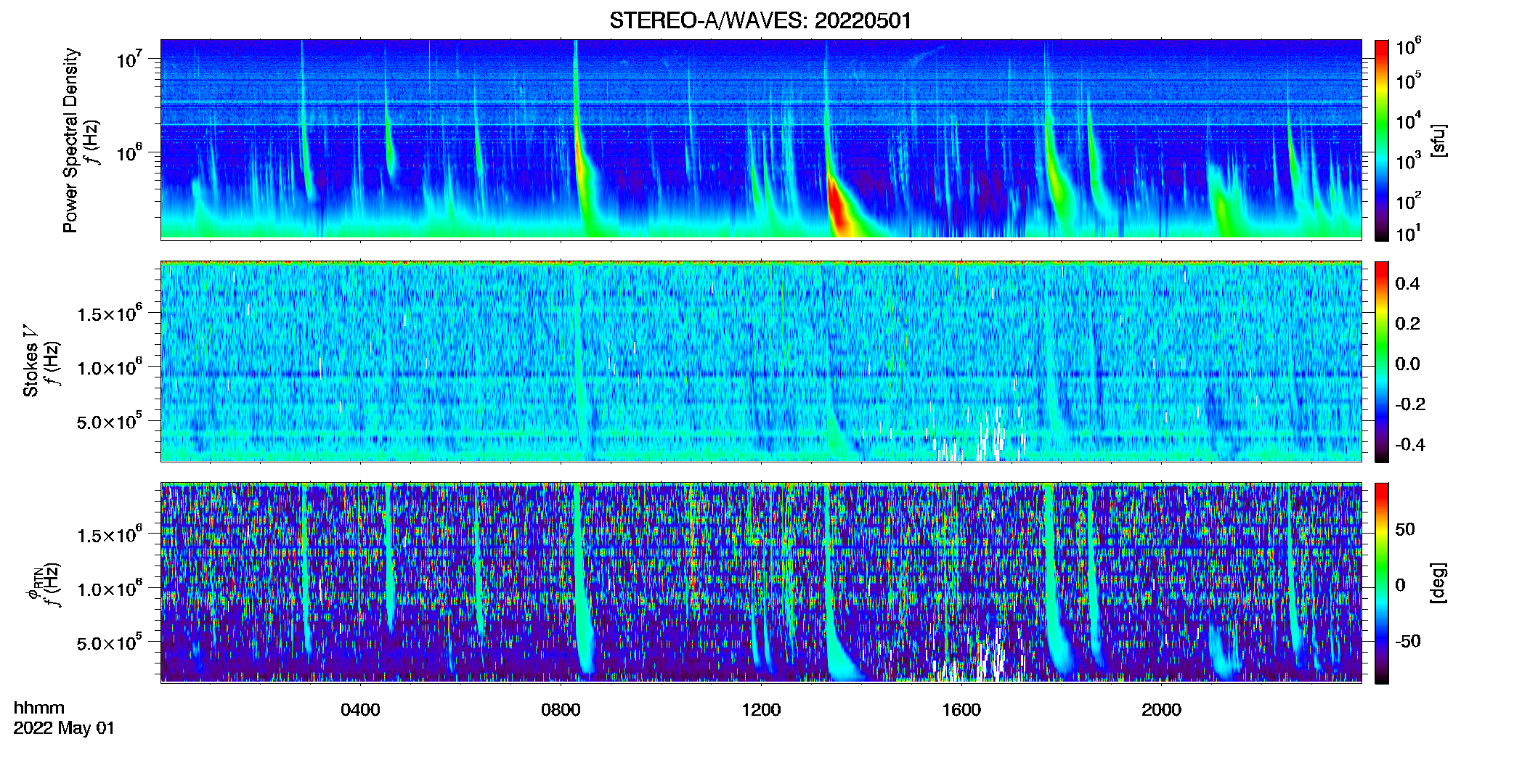Image resolution: width=1522 pixels, height=784 pixels.
Task: Click the [deg] colorbar unit label
Action: point(1438,583)
